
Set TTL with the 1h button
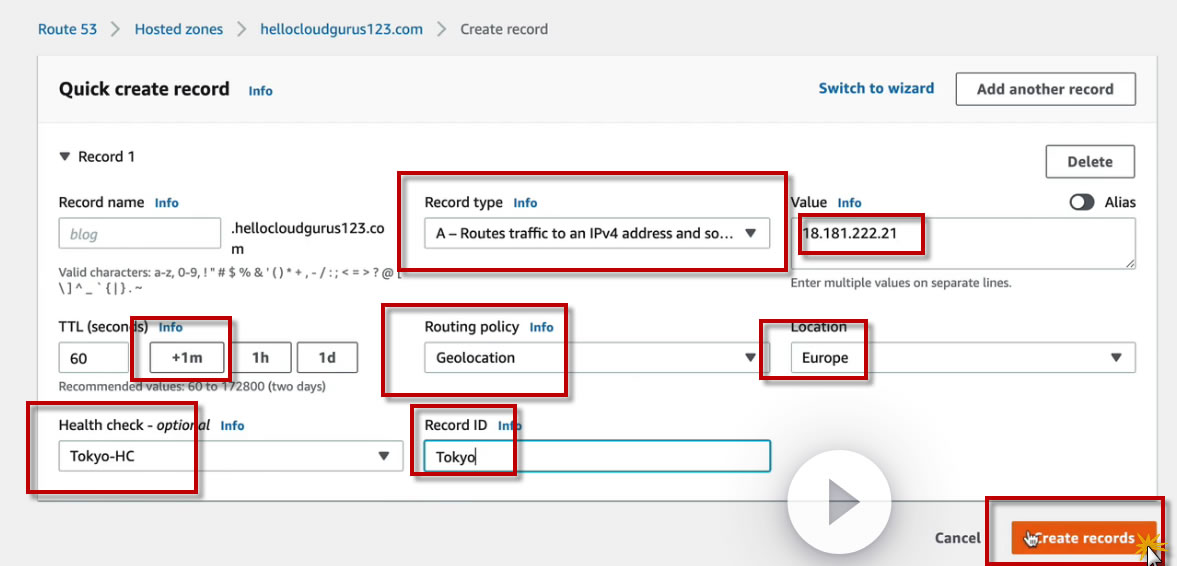pos(260,358)
